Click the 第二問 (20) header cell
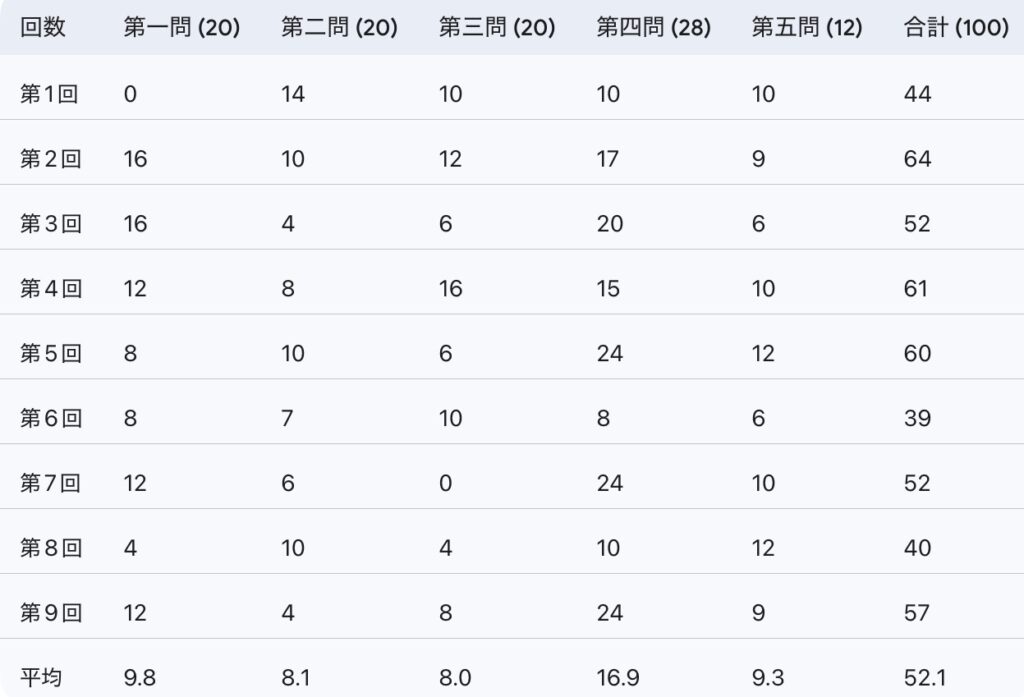The image size is (1024, 697). (x=339, y=28)
